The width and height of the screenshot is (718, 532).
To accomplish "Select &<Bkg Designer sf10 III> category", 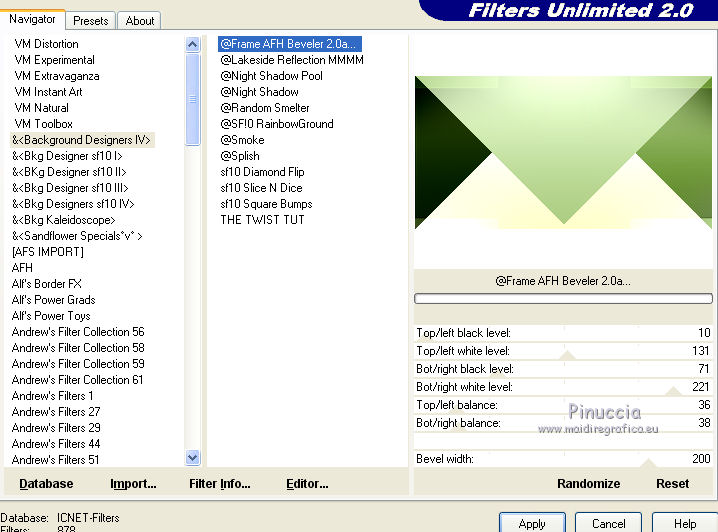I will (70, 188).
